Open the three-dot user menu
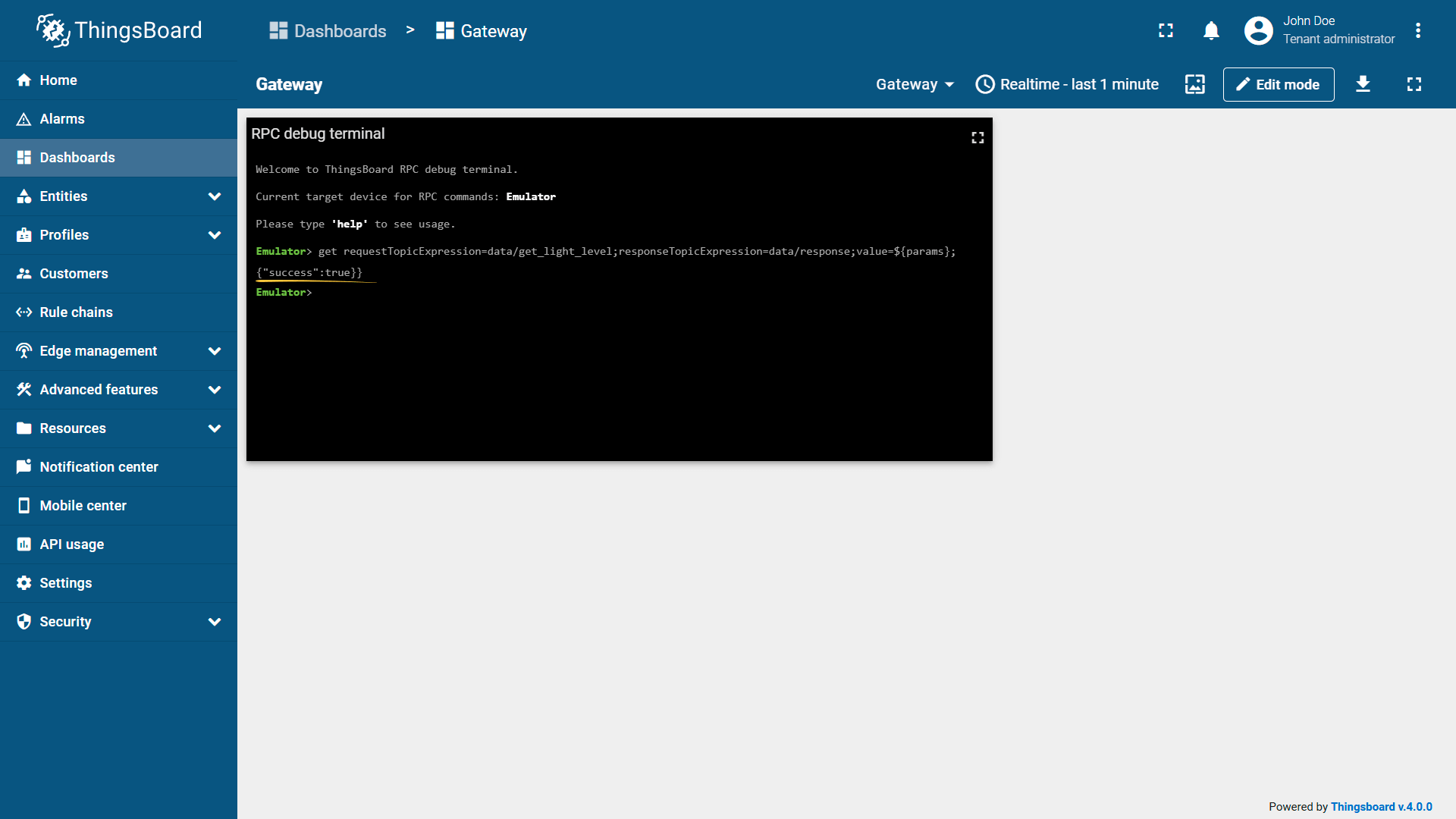Screen dimensions: 1456x819 (1418, 30)
